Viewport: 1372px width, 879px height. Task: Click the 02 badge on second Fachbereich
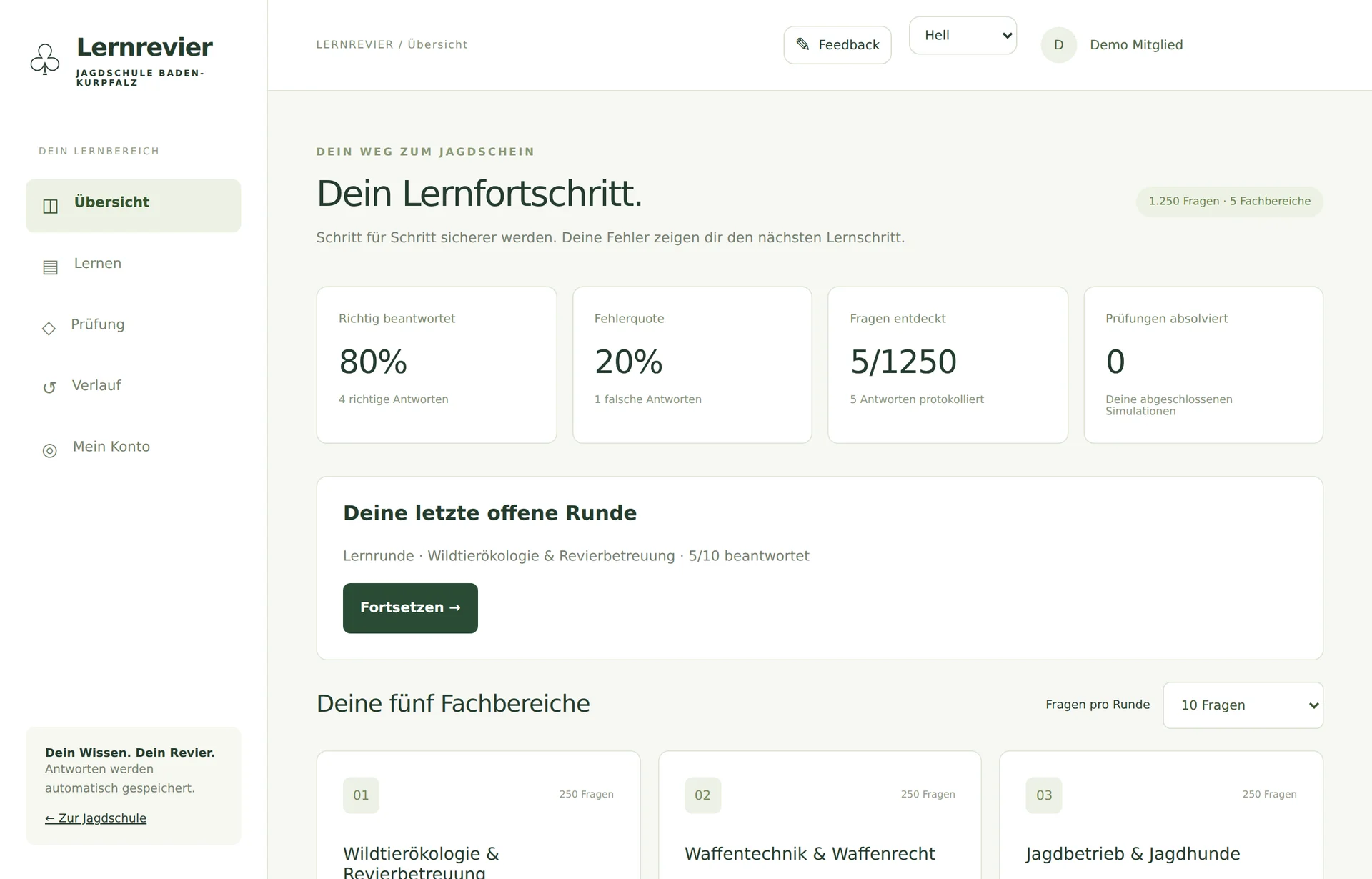pos(702,795)
